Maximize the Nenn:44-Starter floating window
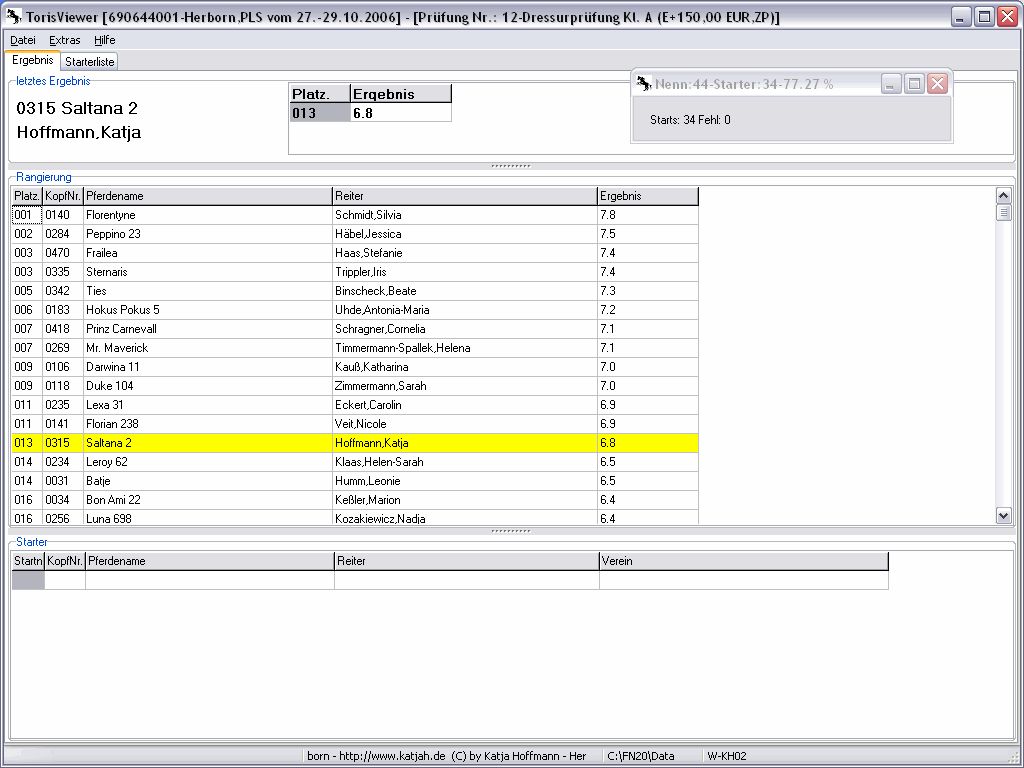 coord(914,84)
